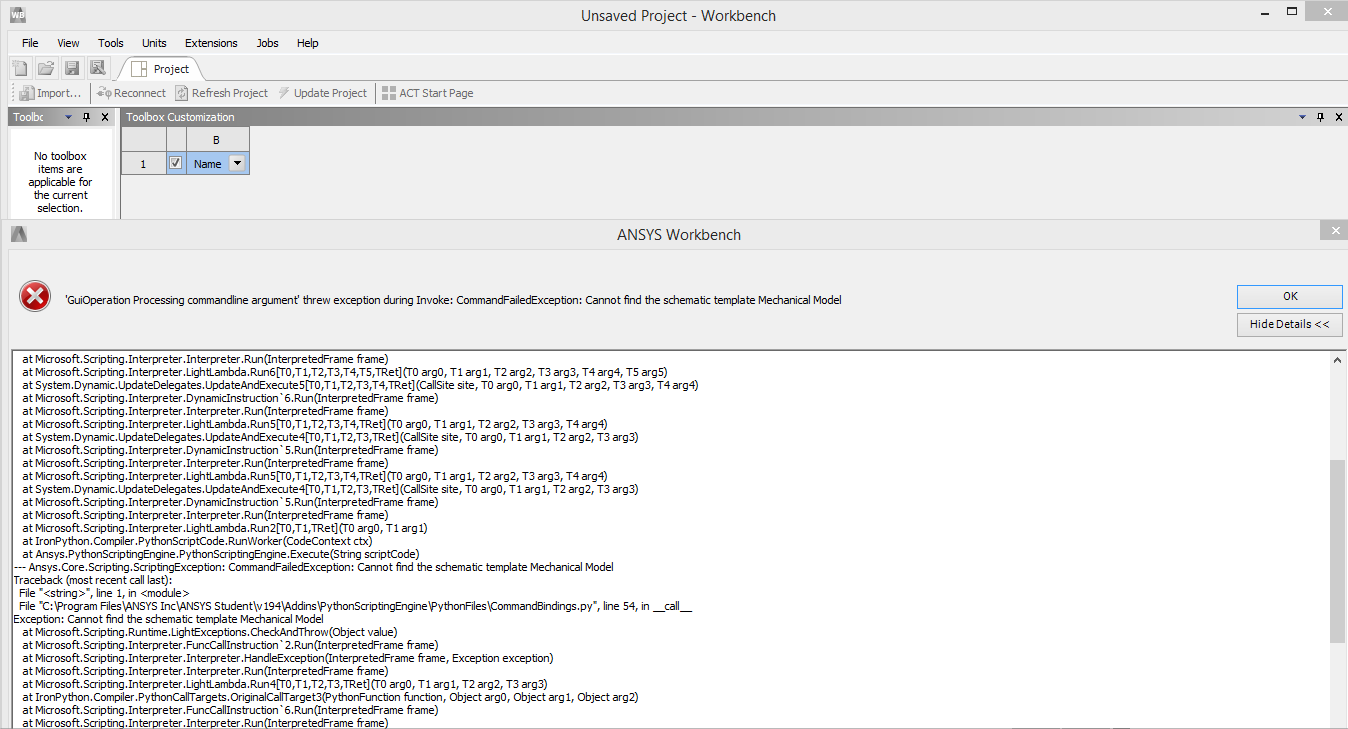Viewport: 1348px width, 729px height.
Task: Open the Jobs menu
Action: [268, 43]
